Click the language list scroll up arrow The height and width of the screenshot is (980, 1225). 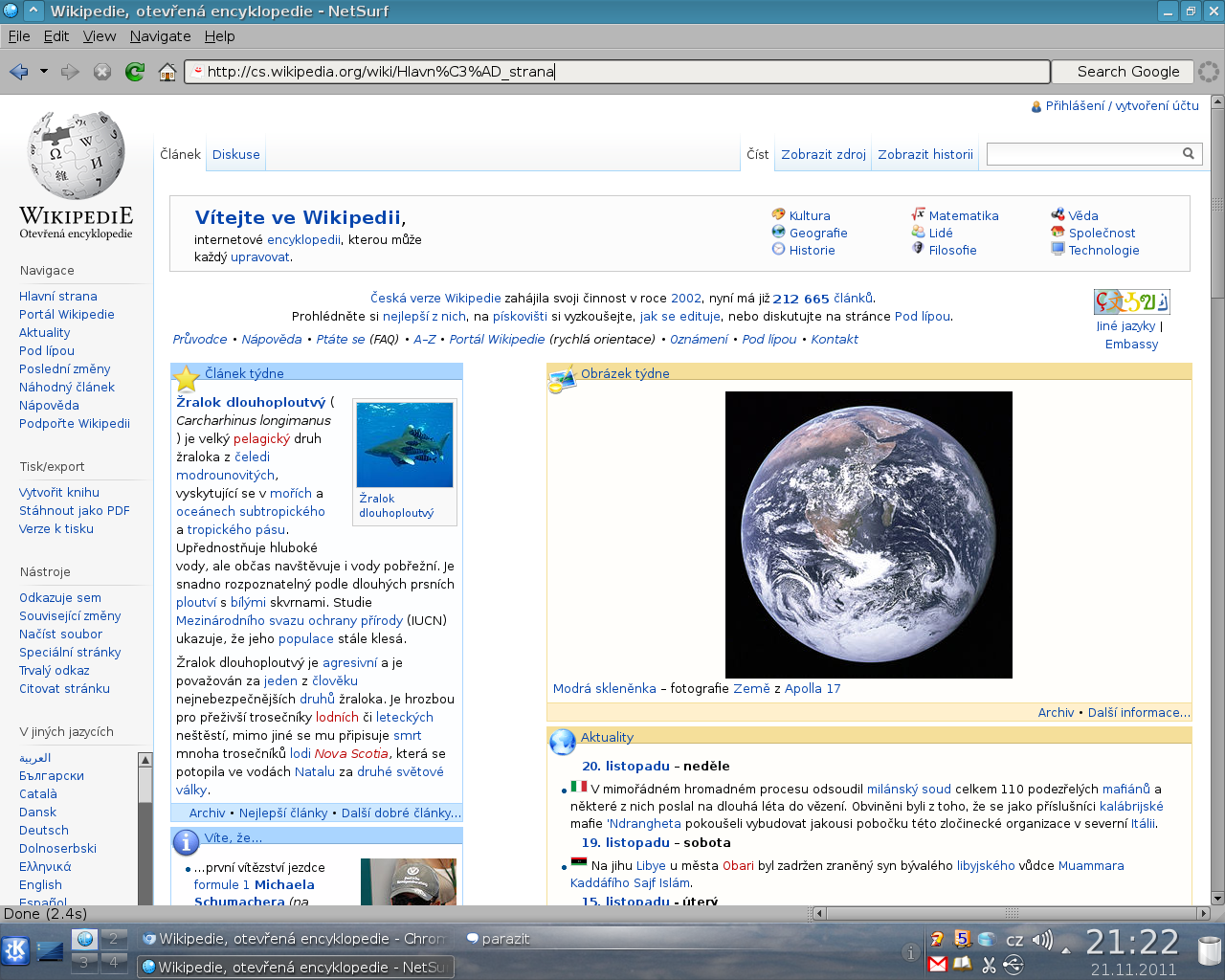tap(145, 760)
